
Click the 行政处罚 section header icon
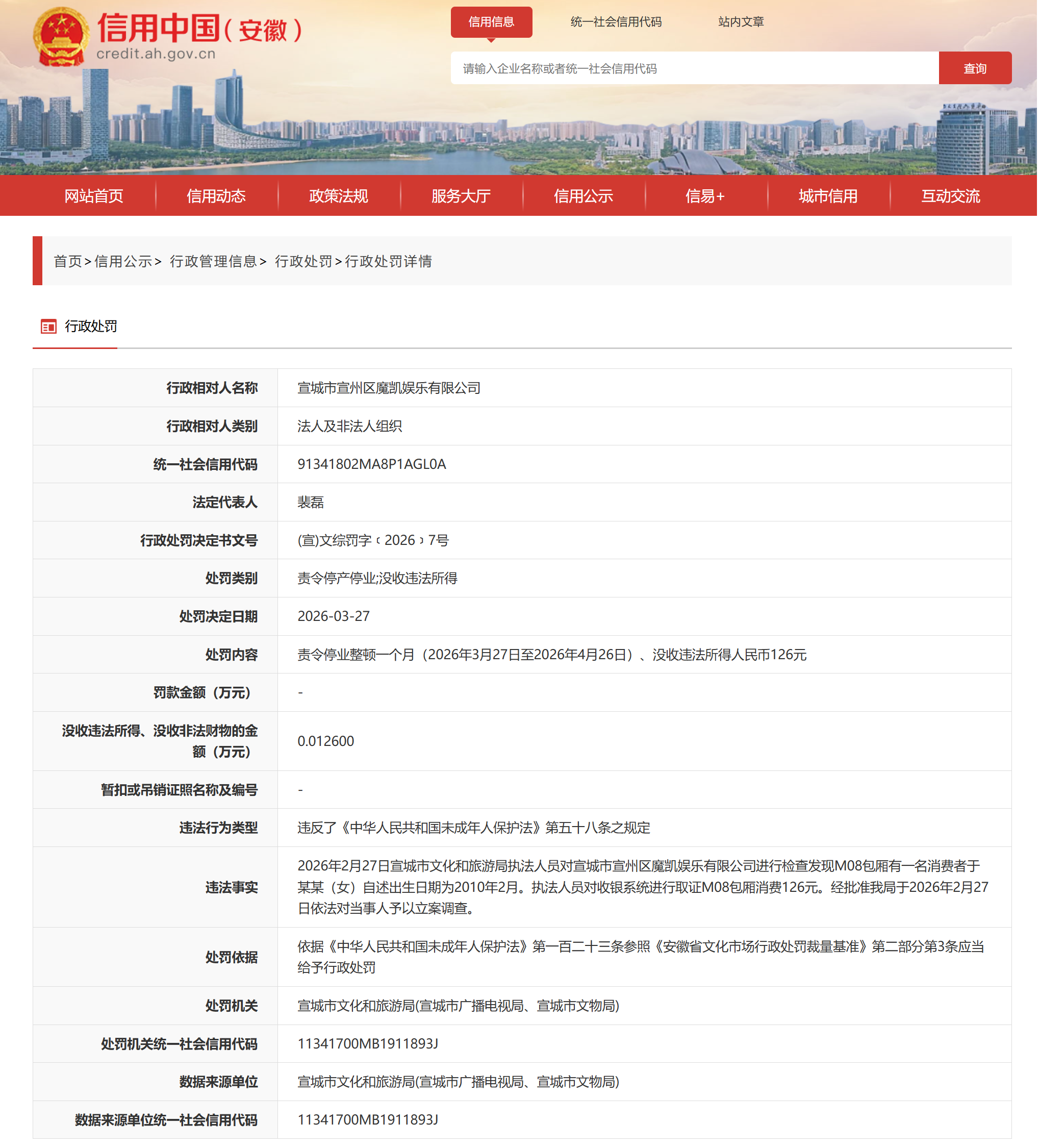[x=48, y=327]
